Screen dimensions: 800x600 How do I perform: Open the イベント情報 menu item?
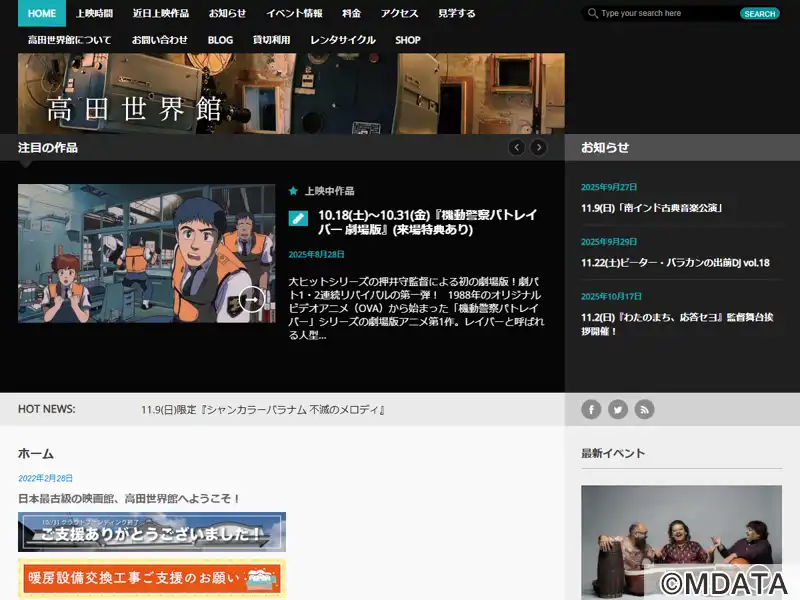click(294, 13)
